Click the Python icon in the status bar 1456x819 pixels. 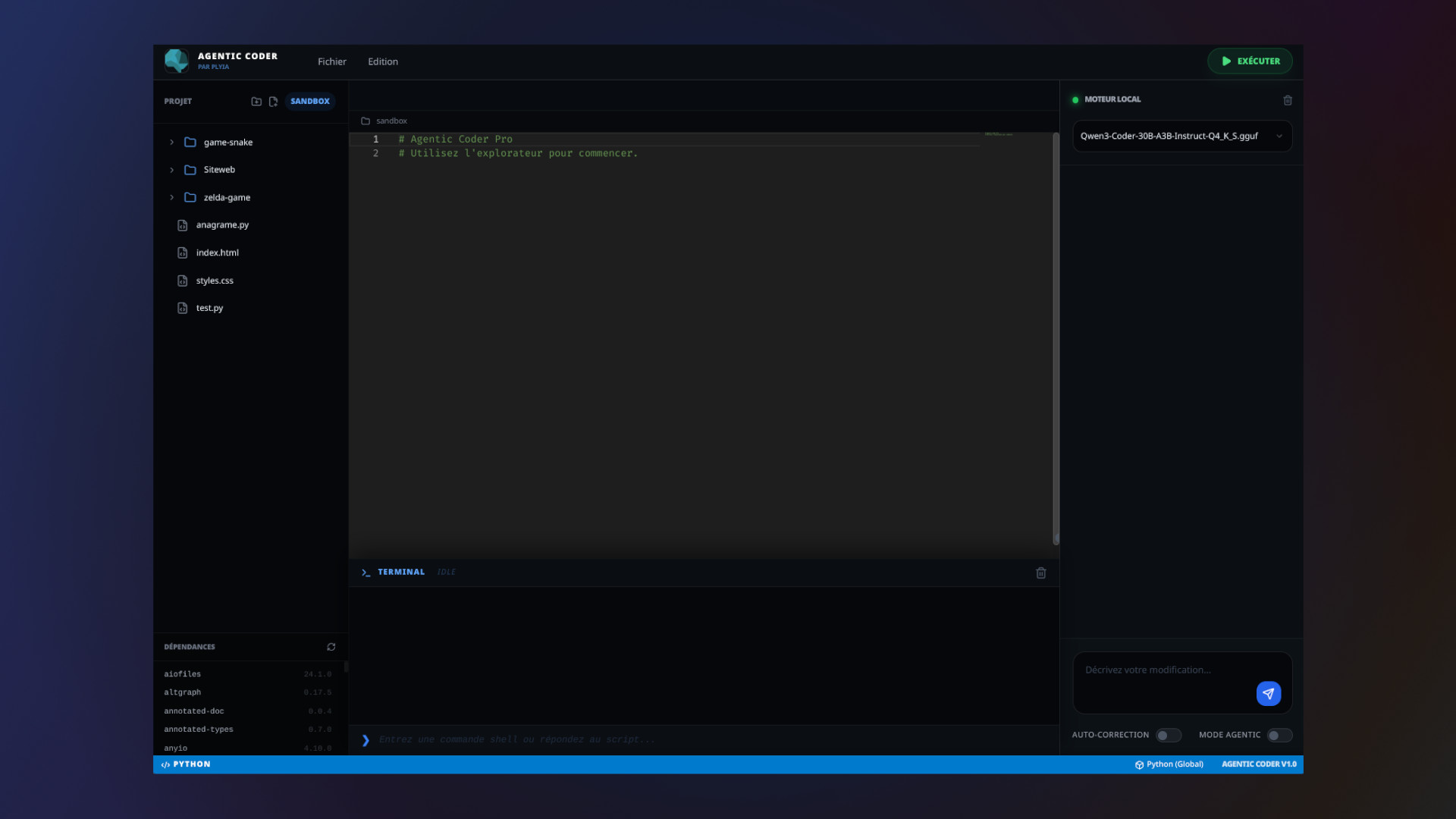tap(165, 764)
